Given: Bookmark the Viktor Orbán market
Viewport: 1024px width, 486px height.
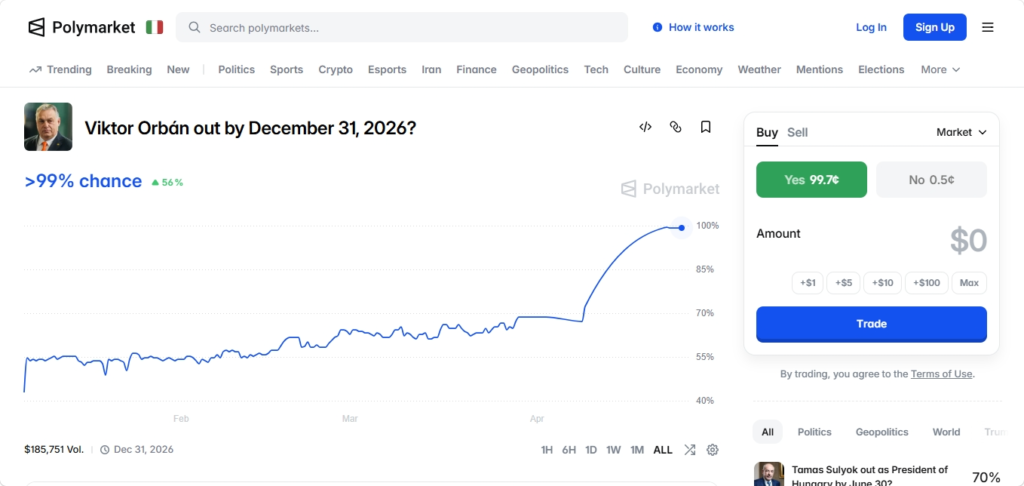Looking at the screenshot, I should click(x=705, y=127).
